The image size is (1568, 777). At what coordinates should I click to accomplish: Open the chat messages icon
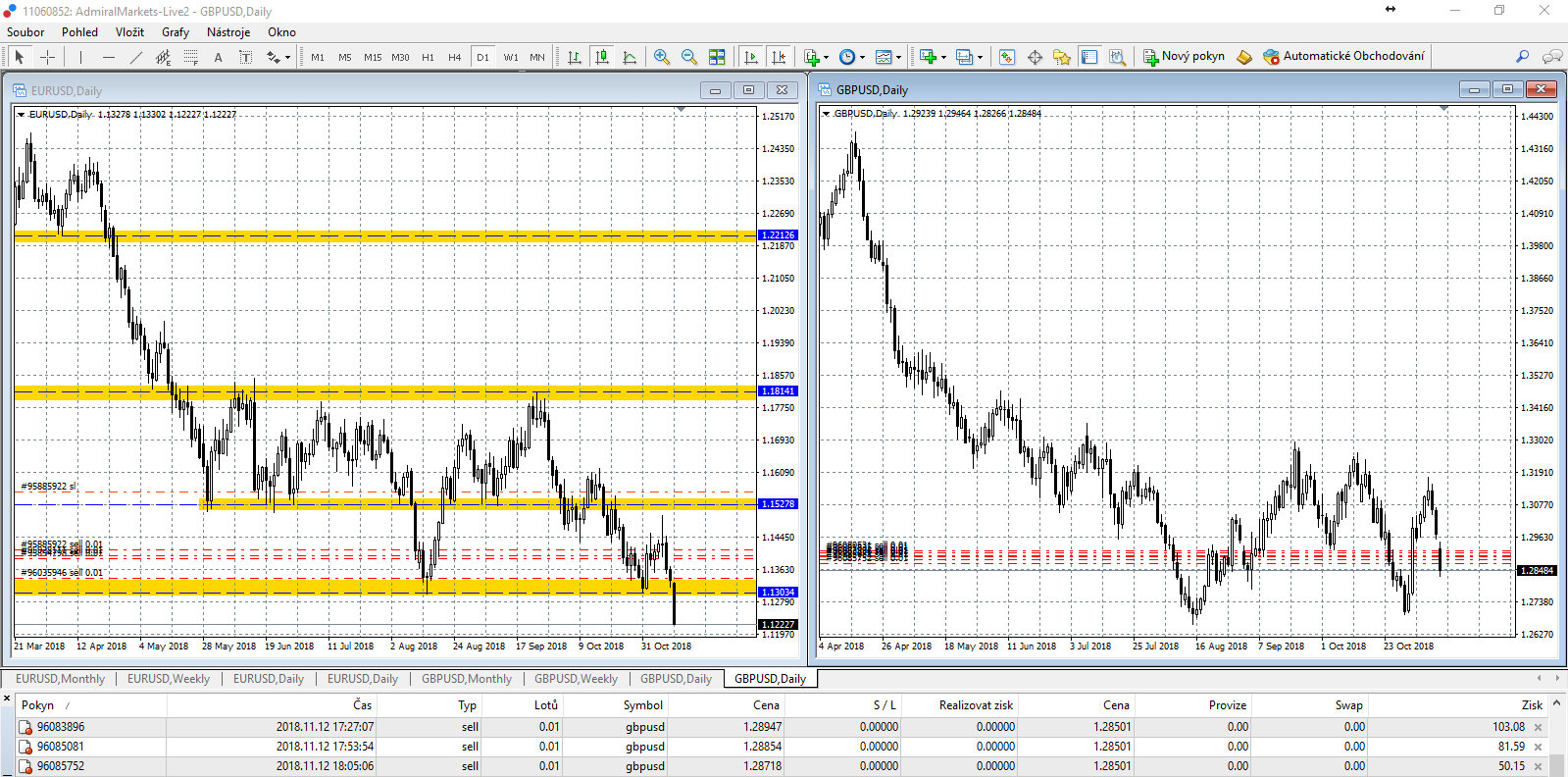point(1552,57)
